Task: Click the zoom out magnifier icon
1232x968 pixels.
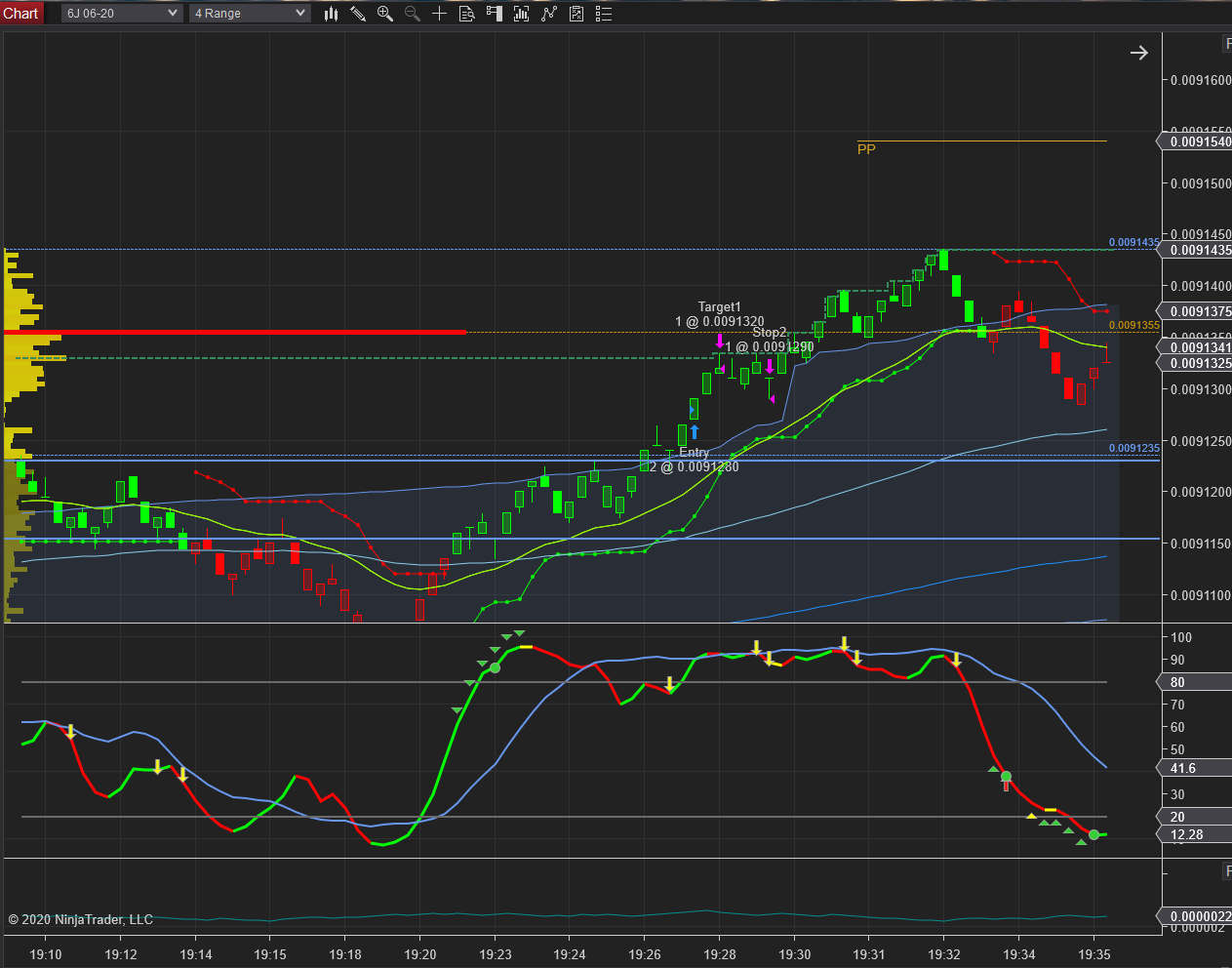Action: pyautogui.click(x=413, y=13)
